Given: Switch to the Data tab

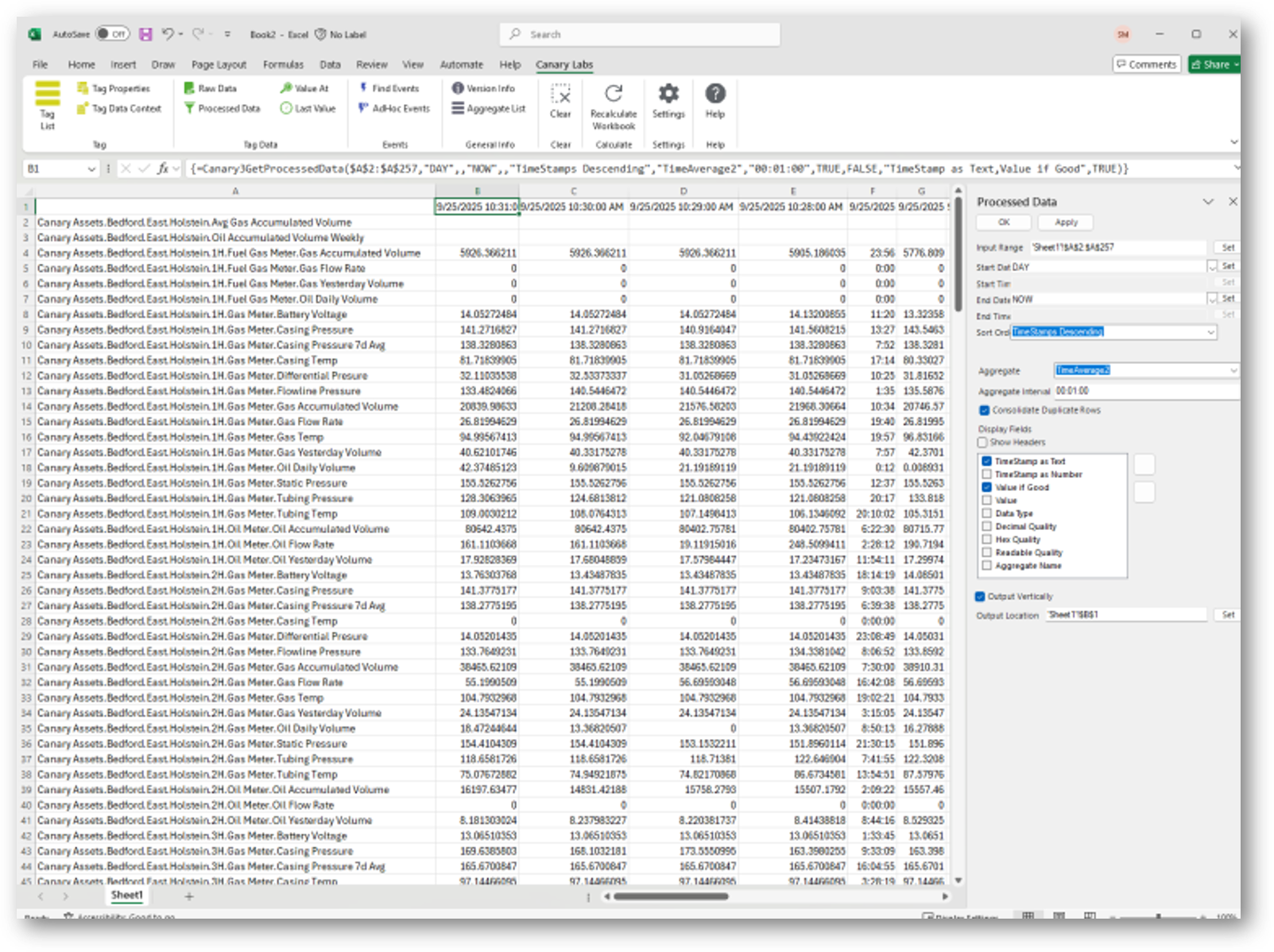Looking at the screenshot, I should [x=330, y=64].
